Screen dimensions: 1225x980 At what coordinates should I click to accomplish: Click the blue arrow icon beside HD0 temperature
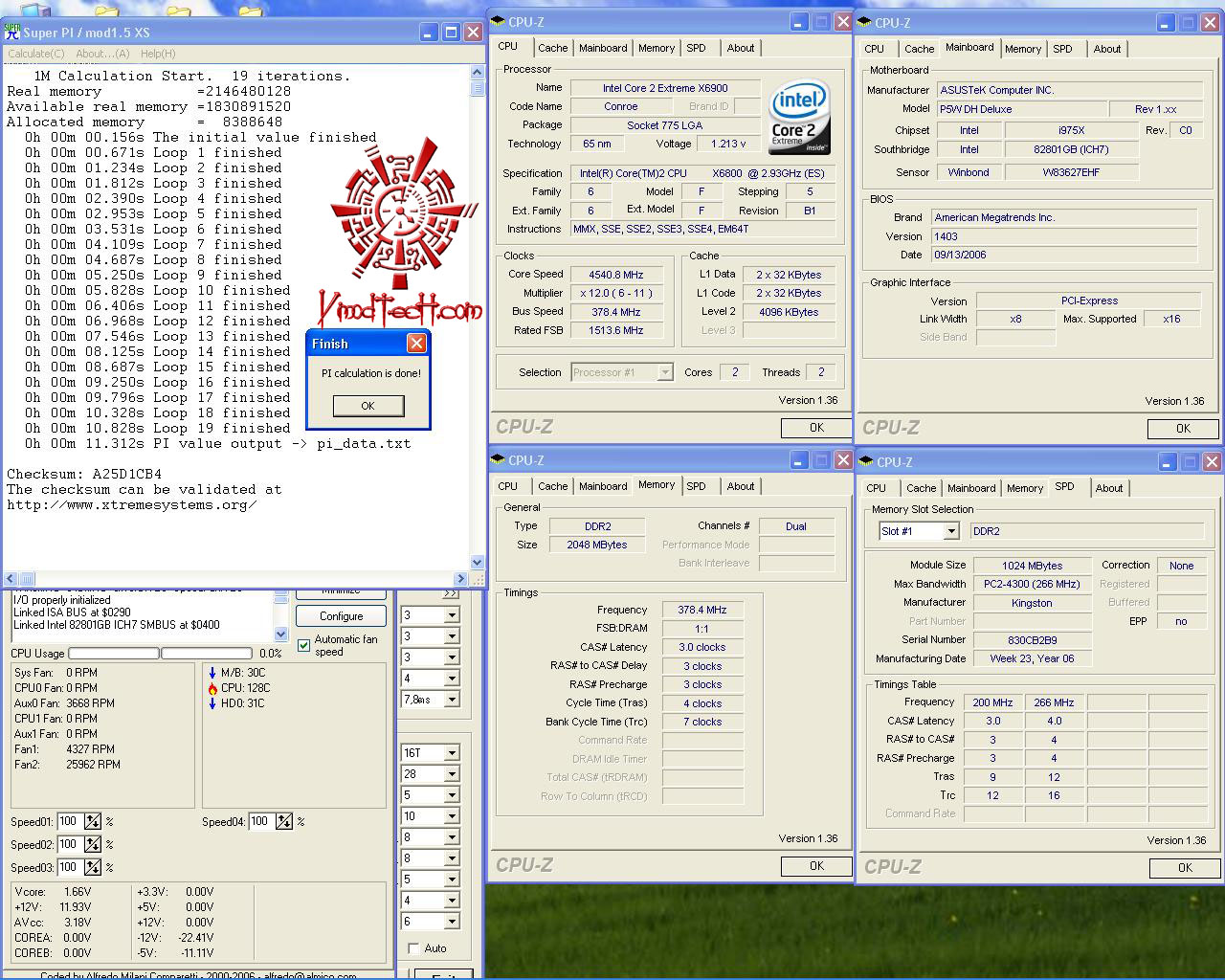pos(212,703)
